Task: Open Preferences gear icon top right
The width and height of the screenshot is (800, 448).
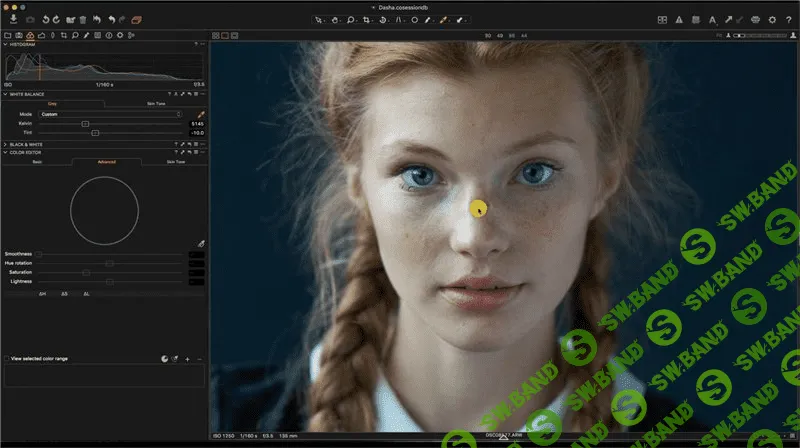Action: [772, 20]
